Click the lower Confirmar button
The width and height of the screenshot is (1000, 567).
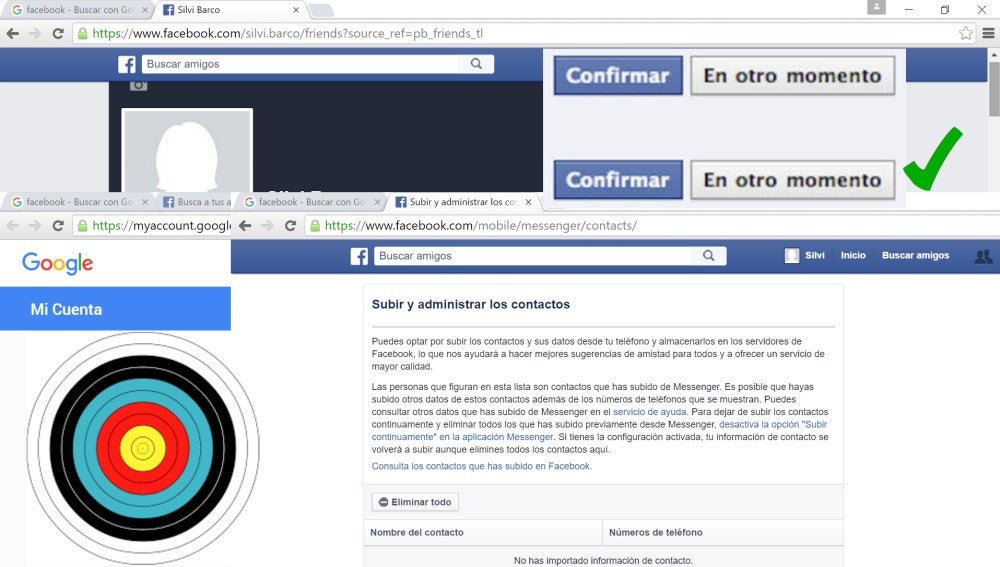click(618, 180)
